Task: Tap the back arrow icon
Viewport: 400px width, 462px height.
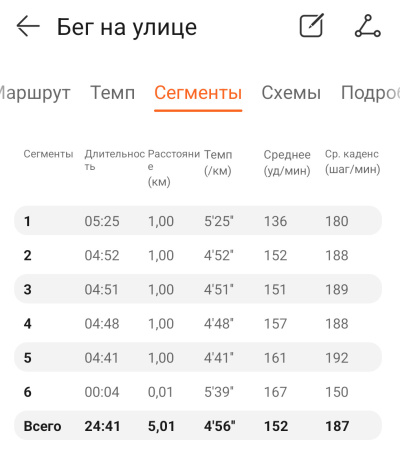Action: coord(28,26)
